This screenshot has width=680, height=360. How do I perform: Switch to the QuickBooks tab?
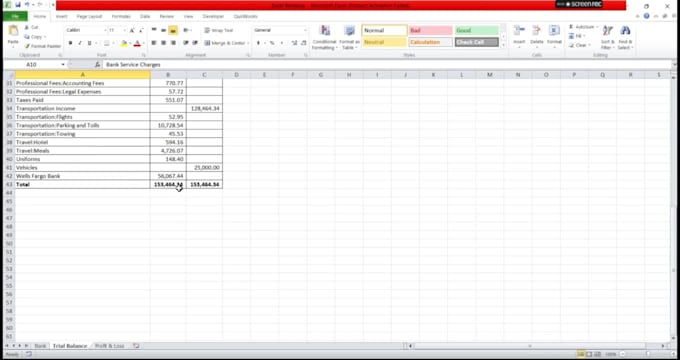tap(245, 16)
